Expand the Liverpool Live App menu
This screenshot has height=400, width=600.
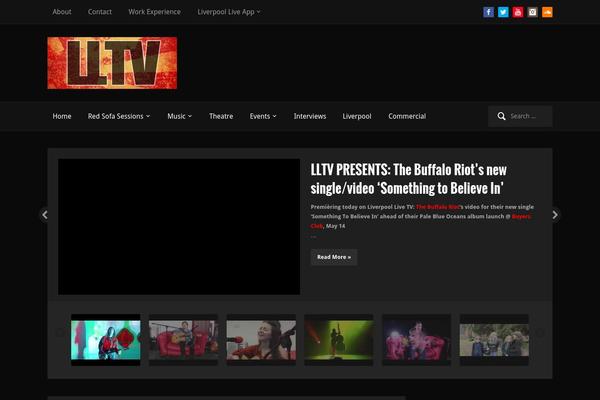point(229,12)
